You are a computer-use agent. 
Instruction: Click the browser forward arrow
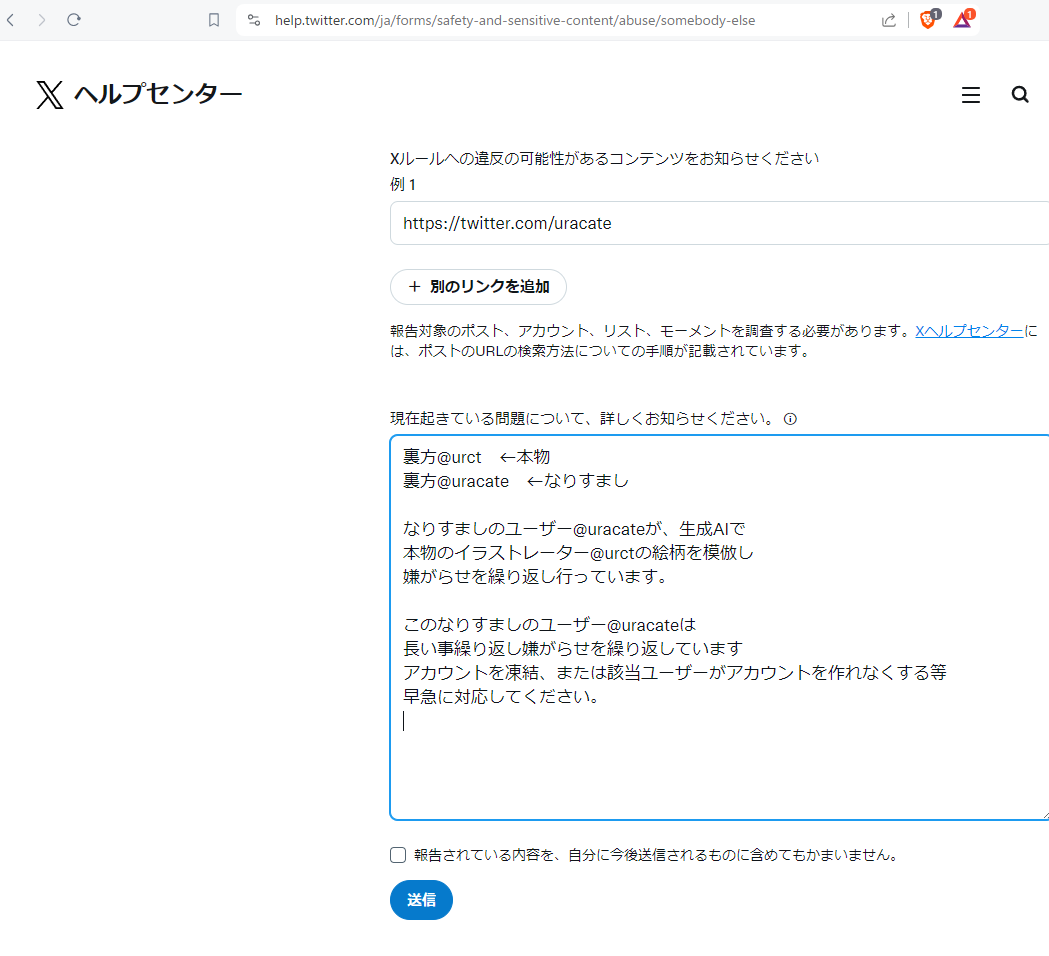pyautogui.click(x=41, y=20)
